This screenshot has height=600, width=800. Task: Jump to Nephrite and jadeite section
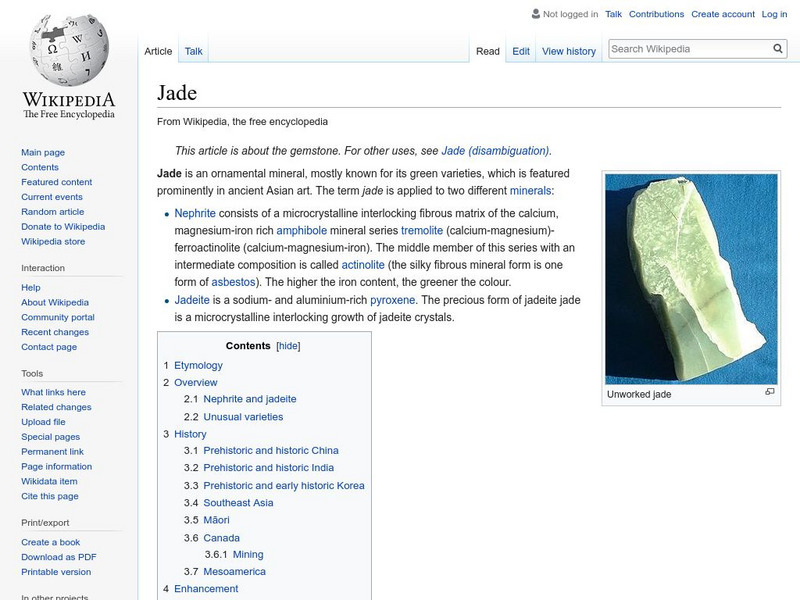[249, 399]
